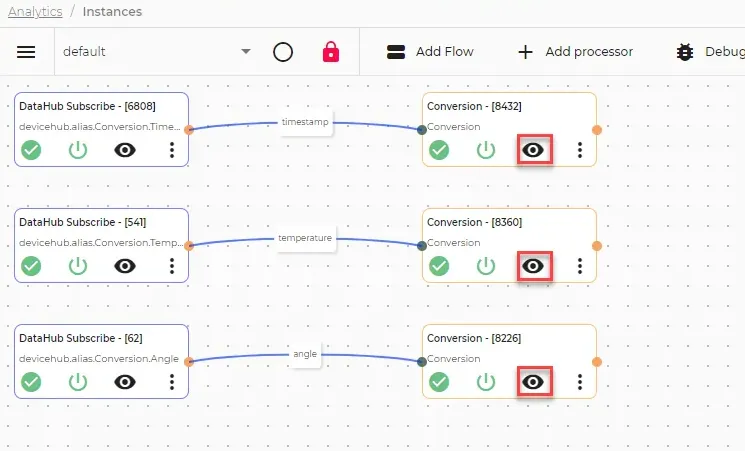Open more options of Conversion [8360]
This screenshot has width=745, height=451.
(580, 266)
